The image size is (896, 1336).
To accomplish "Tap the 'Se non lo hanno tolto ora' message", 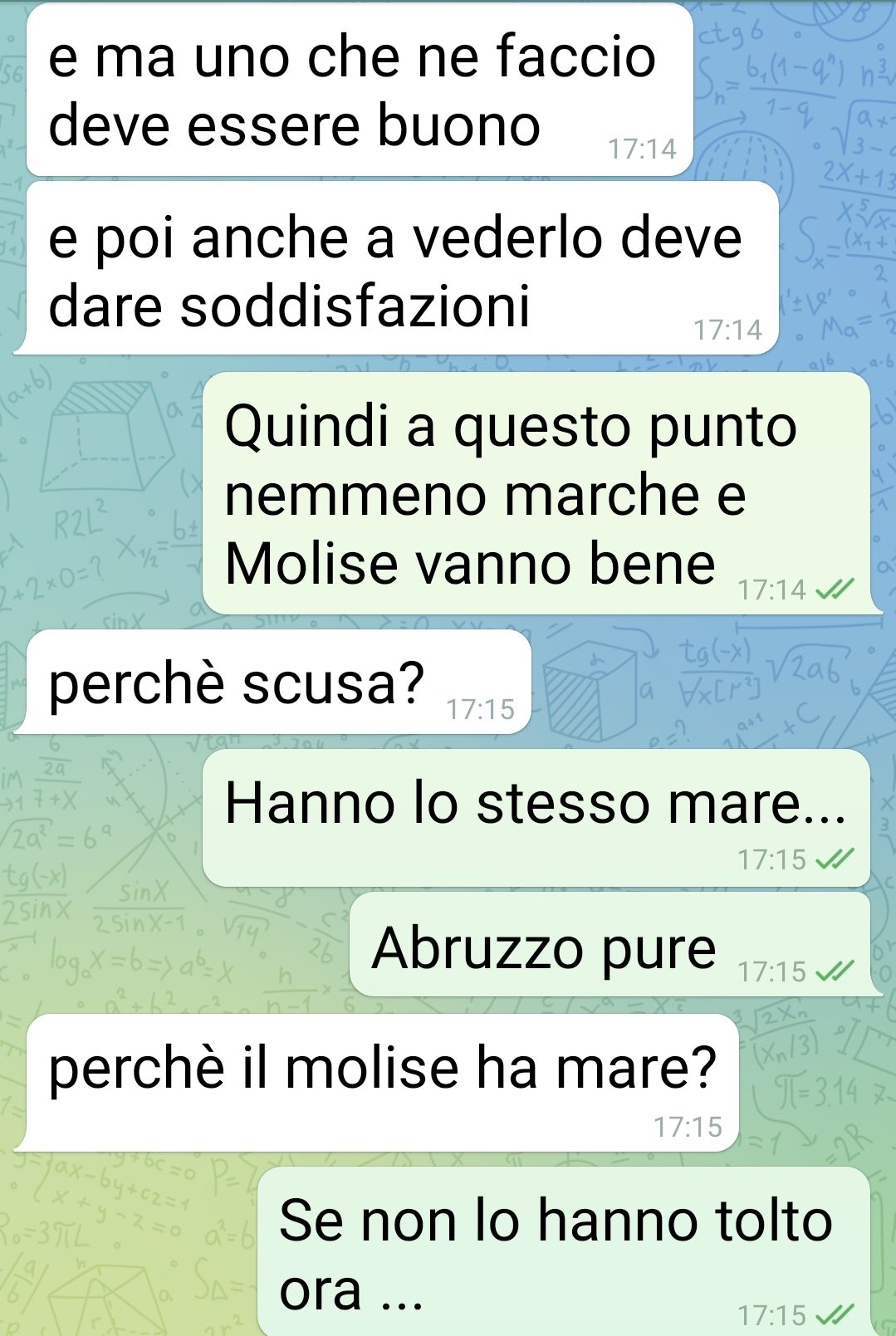I will 564,1251.
